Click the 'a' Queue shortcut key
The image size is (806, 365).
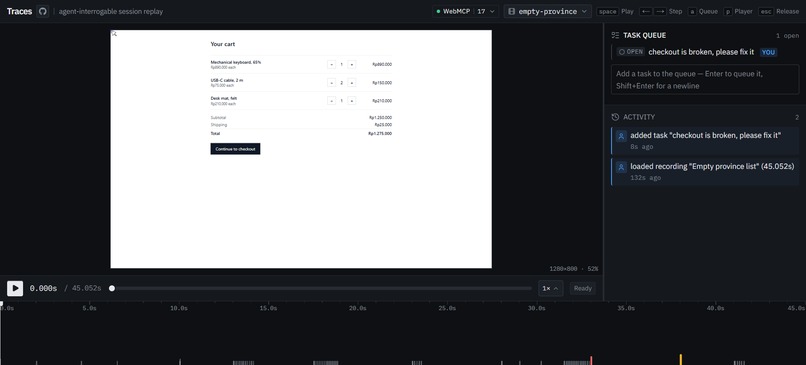692,11
